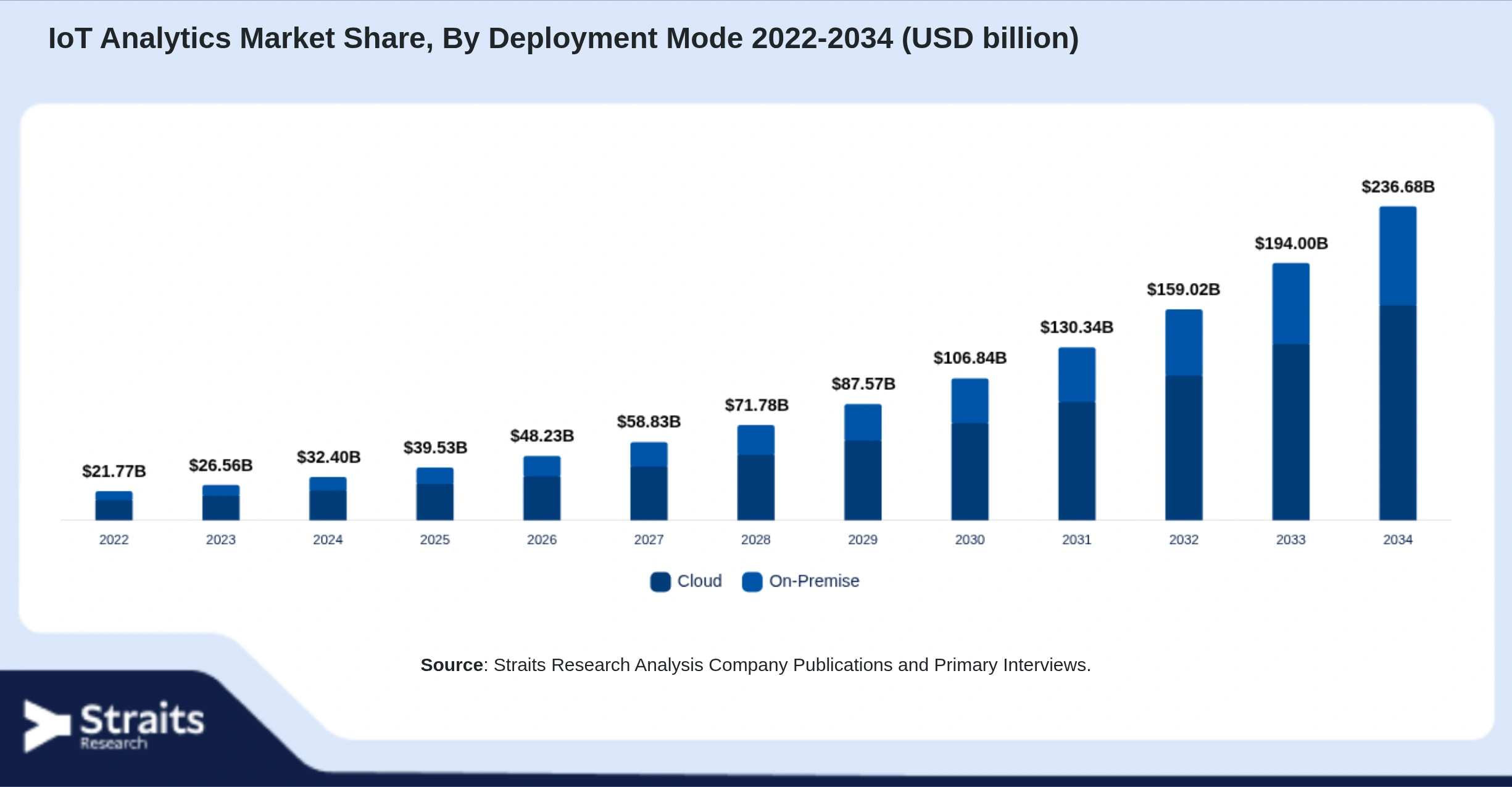Select the 2030 bar's On-Premise segment
Viewport: 1512px width, 787px height.
970,401
